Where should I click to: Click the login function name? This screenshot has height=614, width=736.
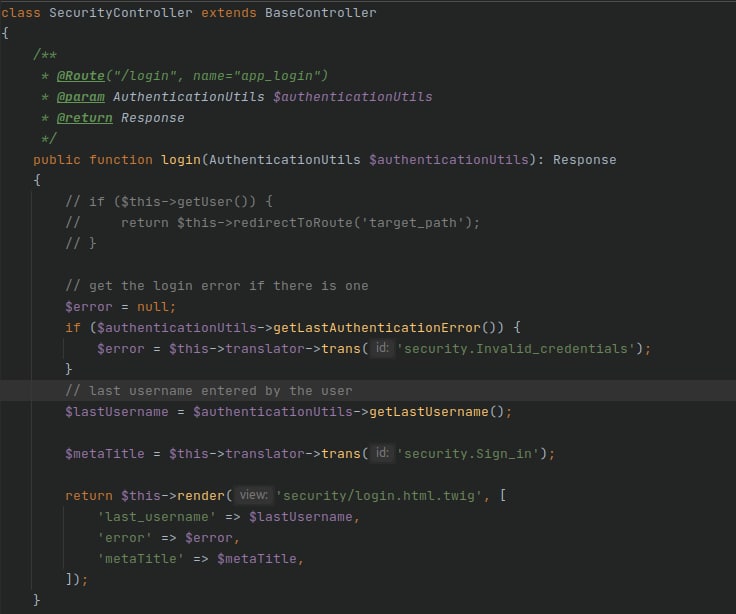181,160
